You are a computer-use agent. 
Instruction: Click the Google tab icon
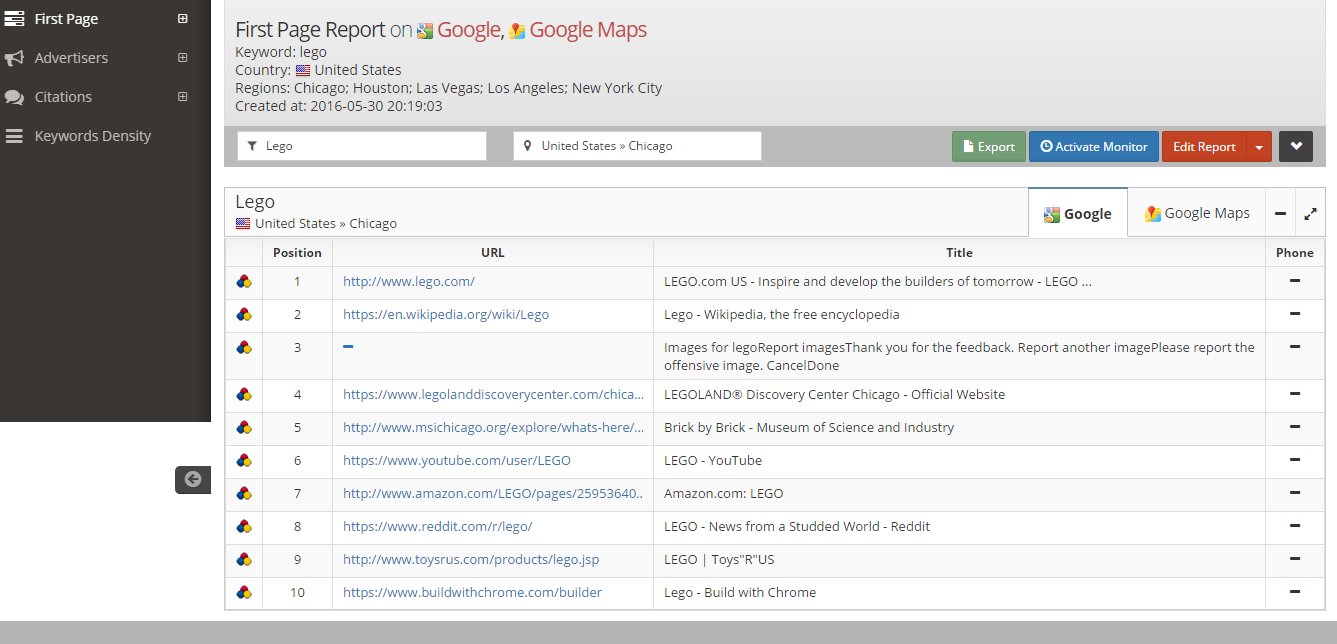point(1052,214)
